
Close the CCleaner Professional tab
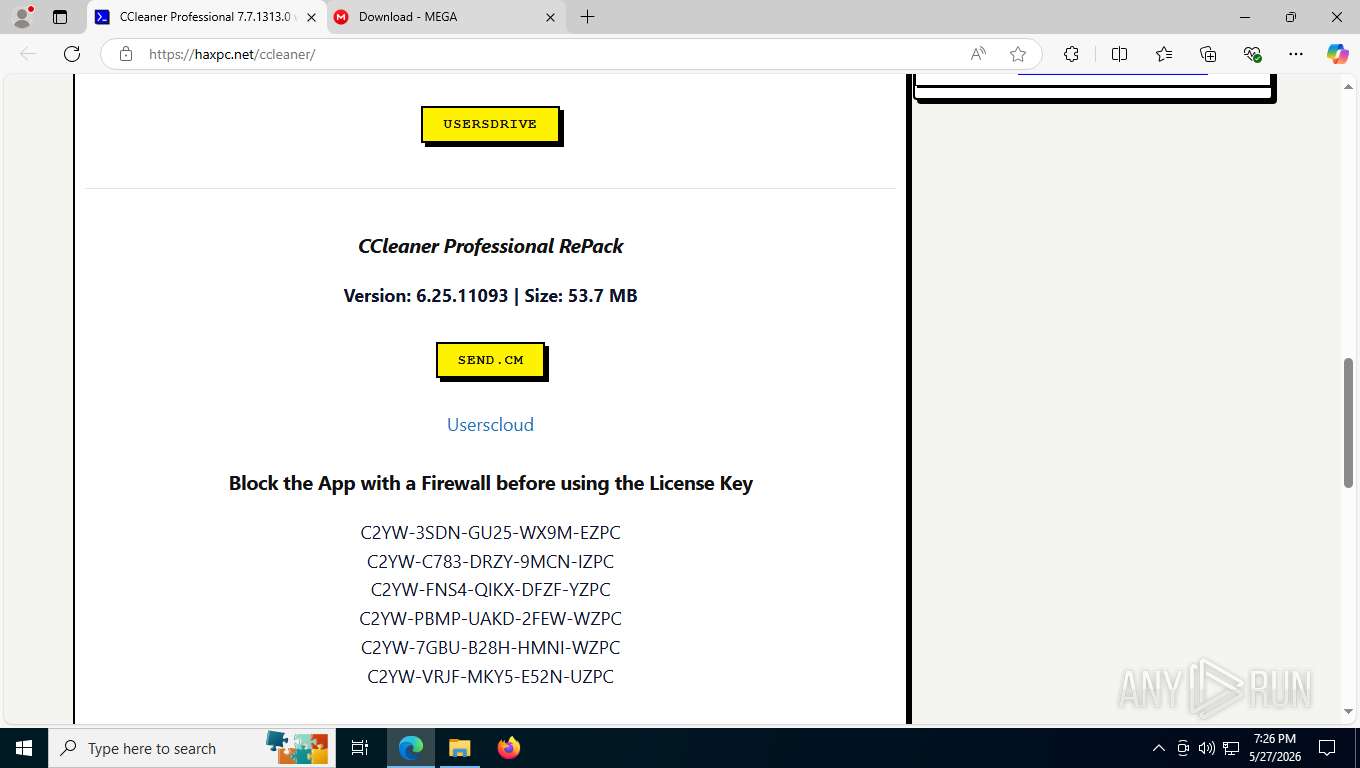312,17
